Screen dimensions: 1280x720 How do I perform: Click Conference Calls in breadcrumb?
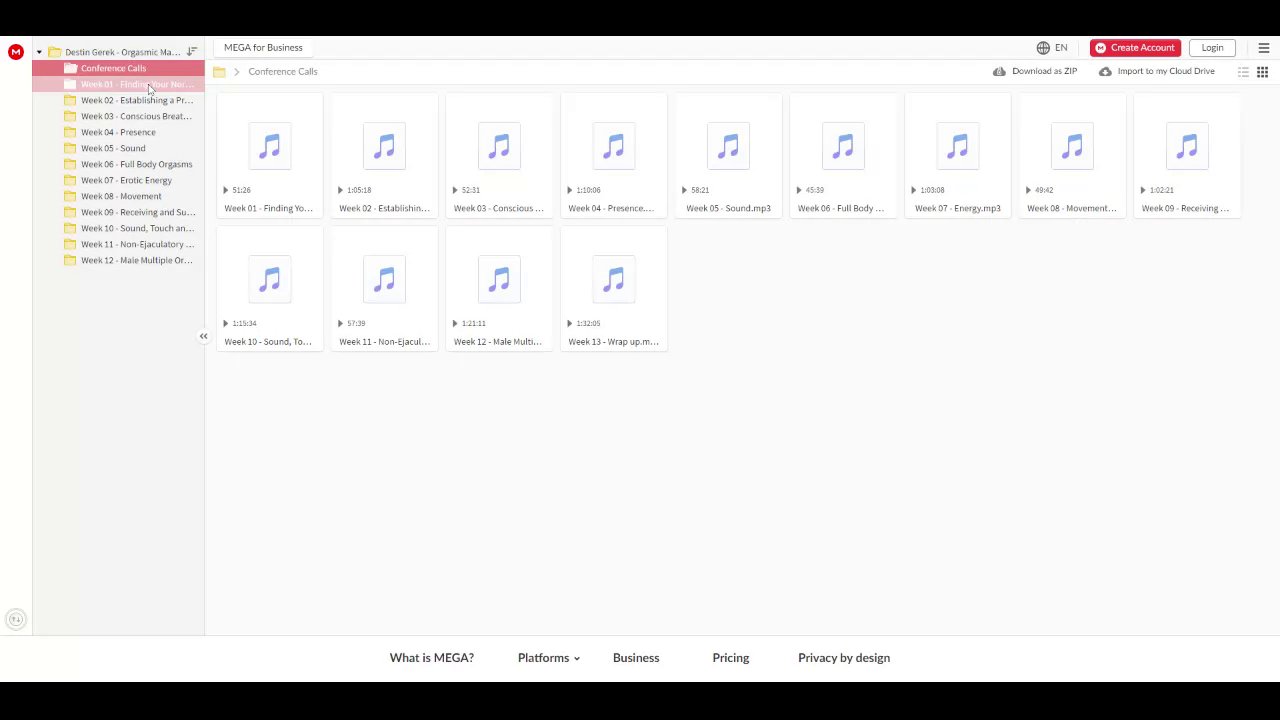(283, 72)
